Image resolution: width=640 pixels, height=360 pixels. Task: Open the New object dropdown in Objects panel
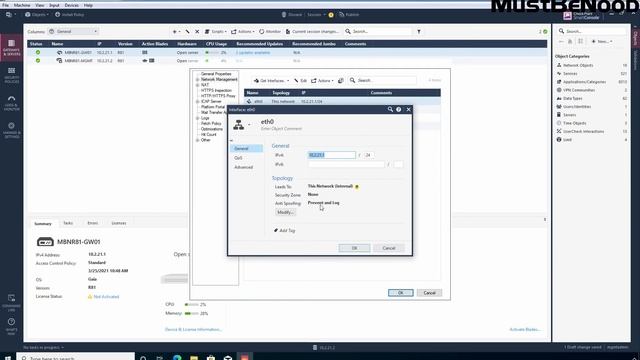[602, 41]
